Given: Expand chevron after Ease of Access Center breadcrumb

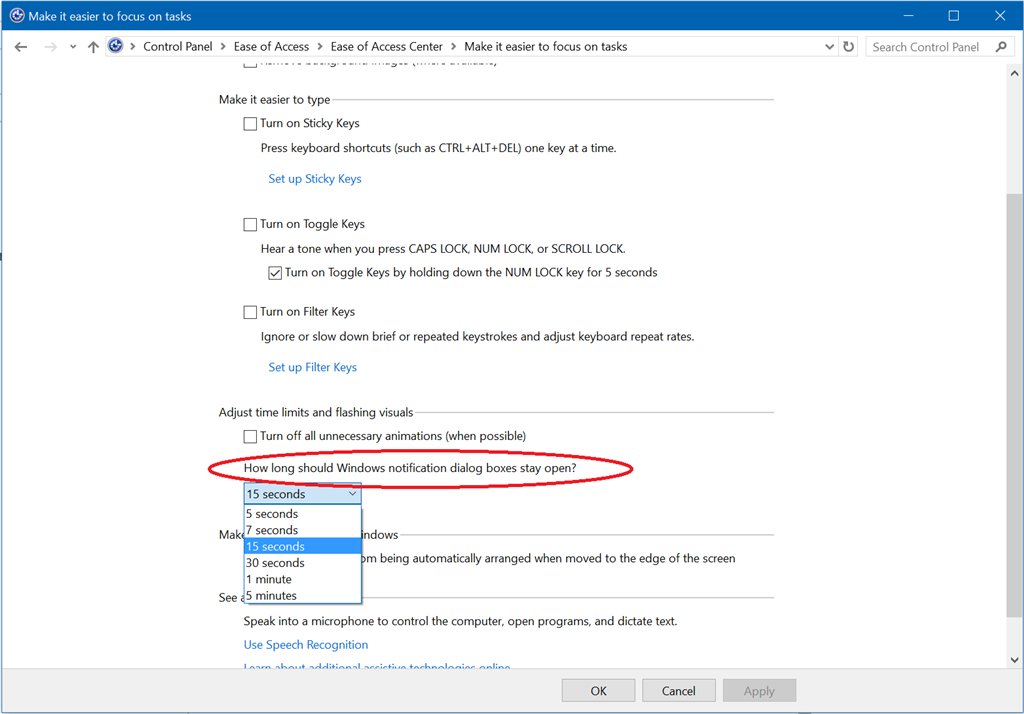Looking at the screenshot, I should pos(453,46).
